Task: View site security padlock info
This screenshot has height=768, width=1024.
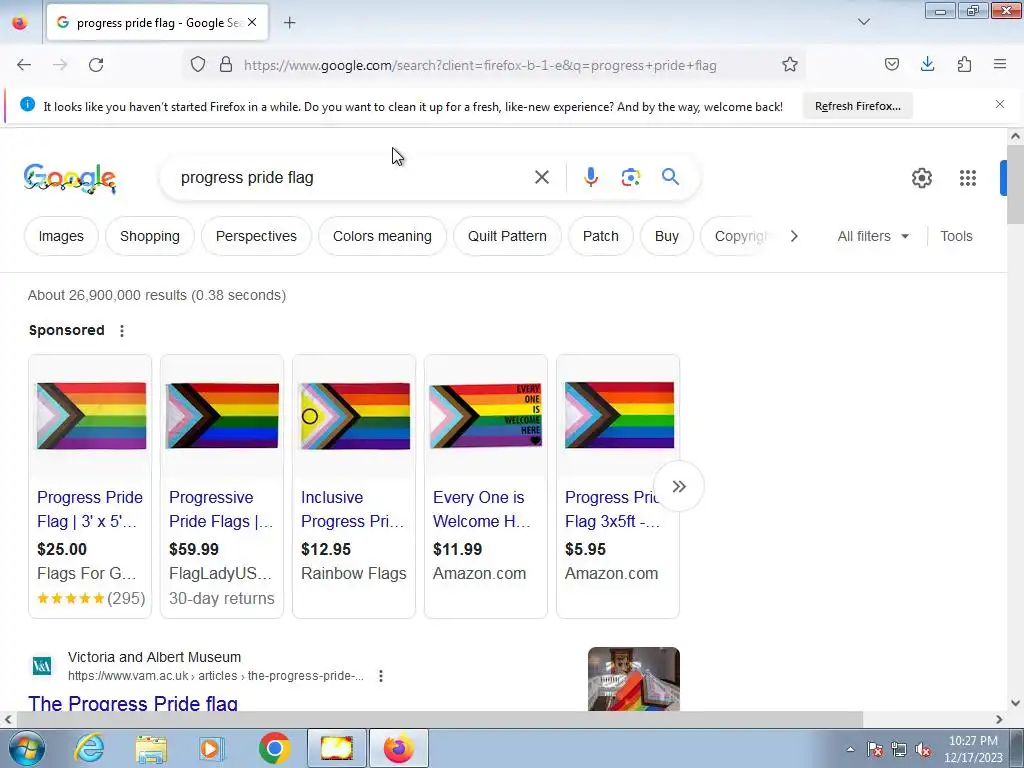Action: click(x=226, y=65)
